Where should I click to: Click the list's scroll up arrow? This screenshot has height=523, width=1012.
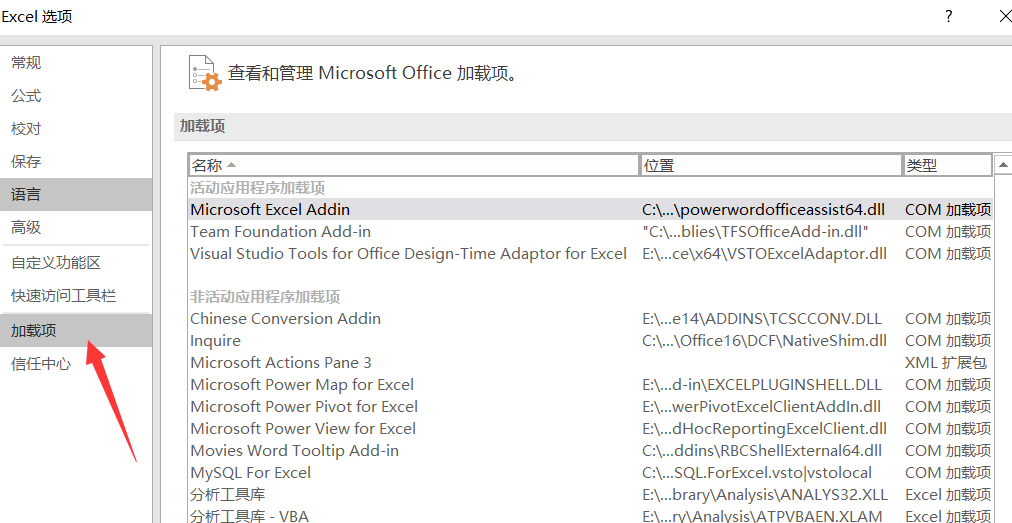tap(1003, 165)
